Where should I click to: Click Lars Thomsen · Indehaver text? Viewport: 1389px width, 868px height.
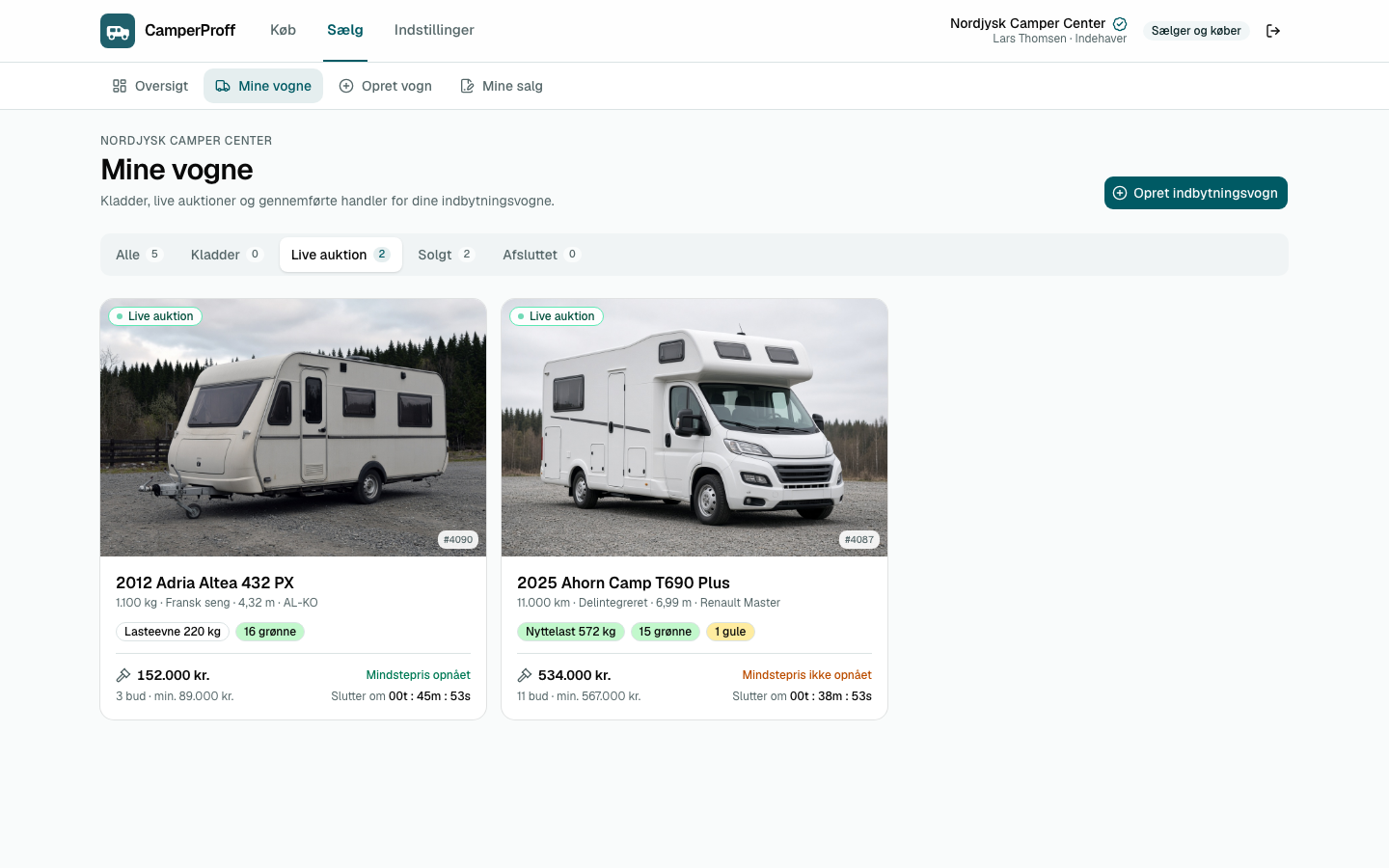click(x=1059, y=39)
